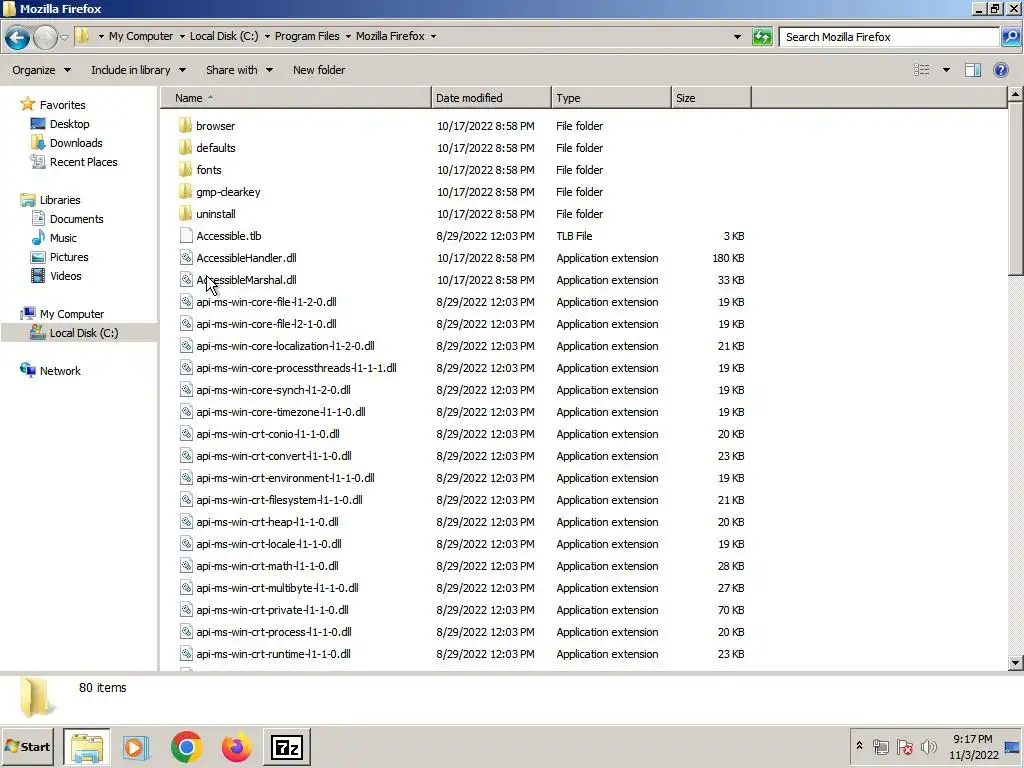Open Help with the question mark icon
Viewport: 1024px width, 768px height.
point(1000,70)
